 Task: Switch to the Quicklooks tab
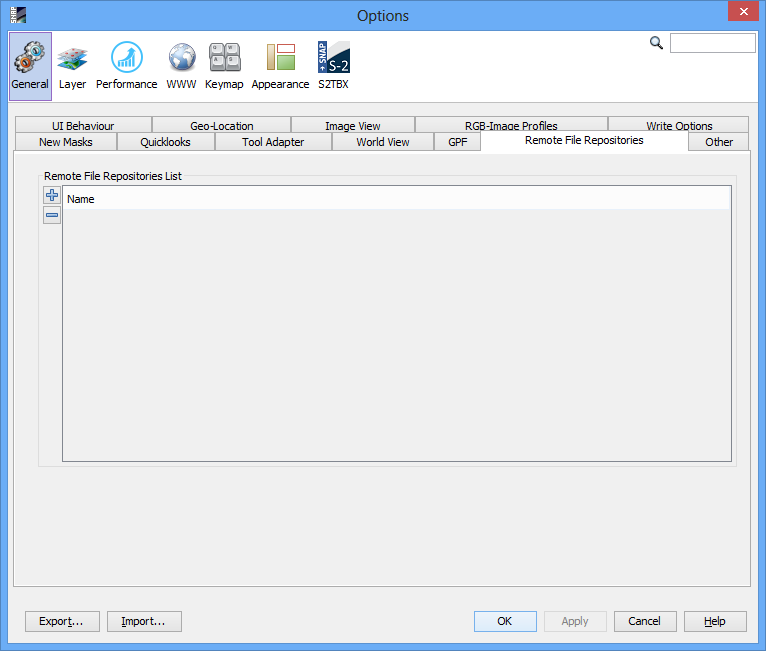tap(166, 142)
